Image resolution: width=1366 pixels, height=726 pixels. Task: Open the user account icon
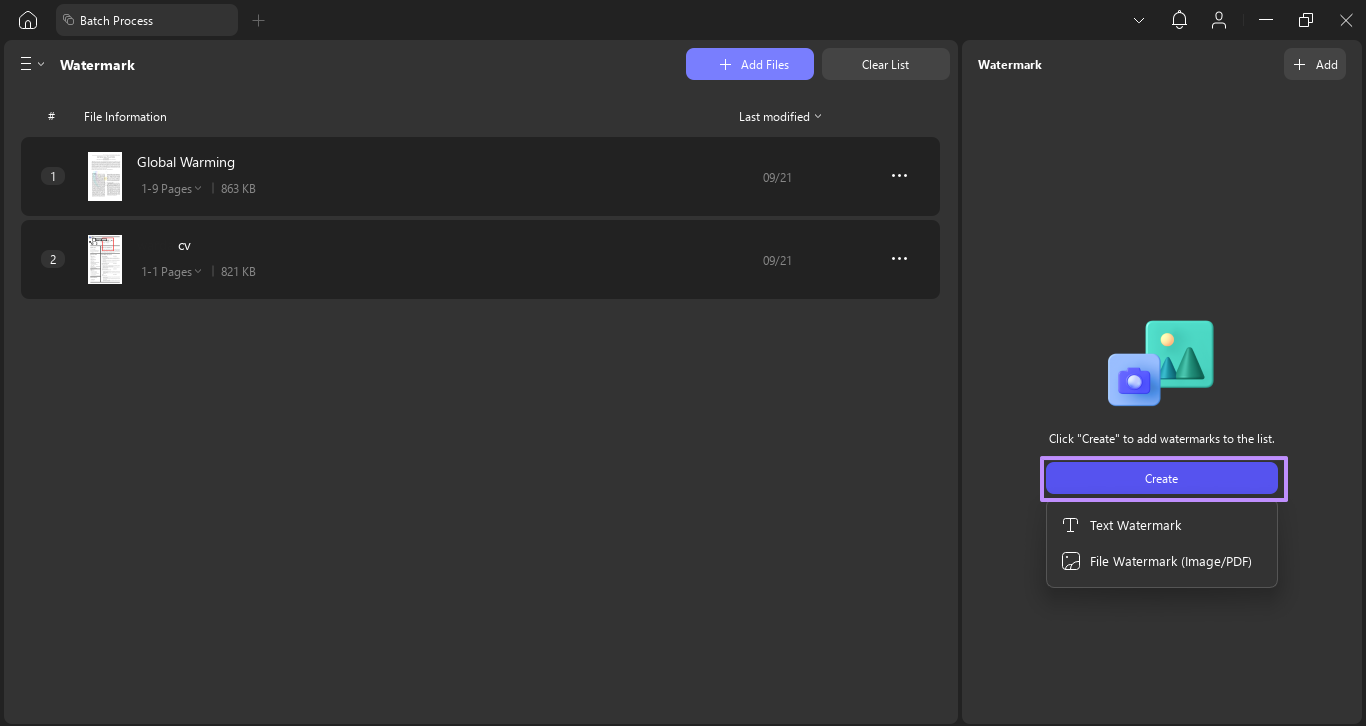click(x=1219, y=20)
